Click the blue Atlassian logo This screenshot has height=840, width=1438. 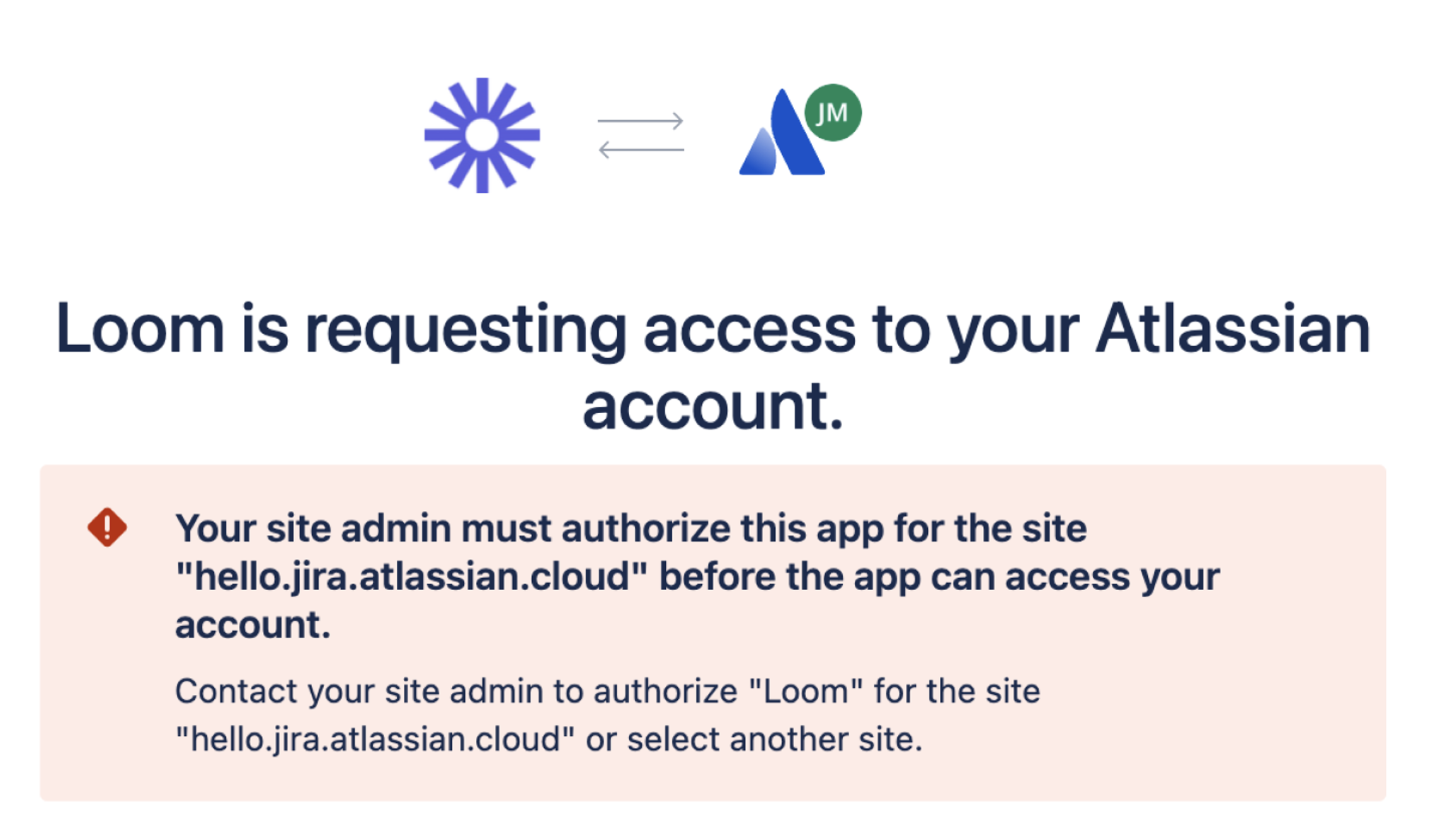pos(780,135)
